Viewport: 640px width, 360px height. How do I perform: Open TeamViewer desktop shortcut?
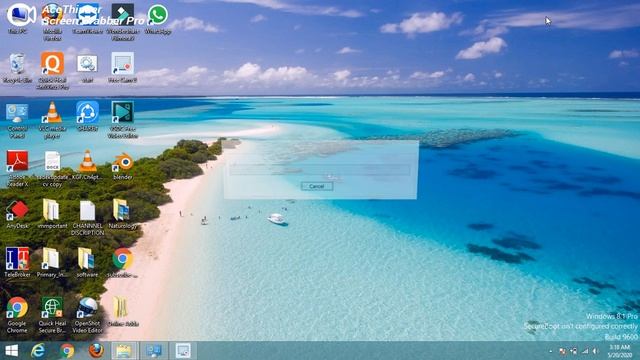(87, 15)
